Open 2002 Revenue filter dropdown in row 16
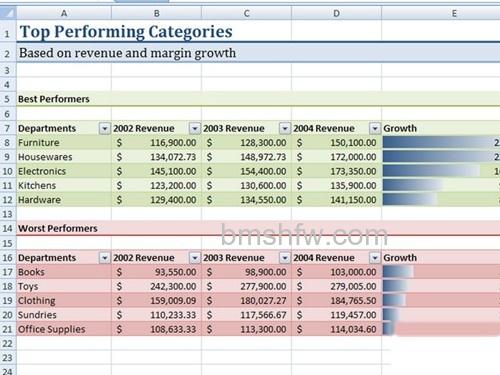Image resolution: width=500 pixels, height=375 pixels. 194,258
